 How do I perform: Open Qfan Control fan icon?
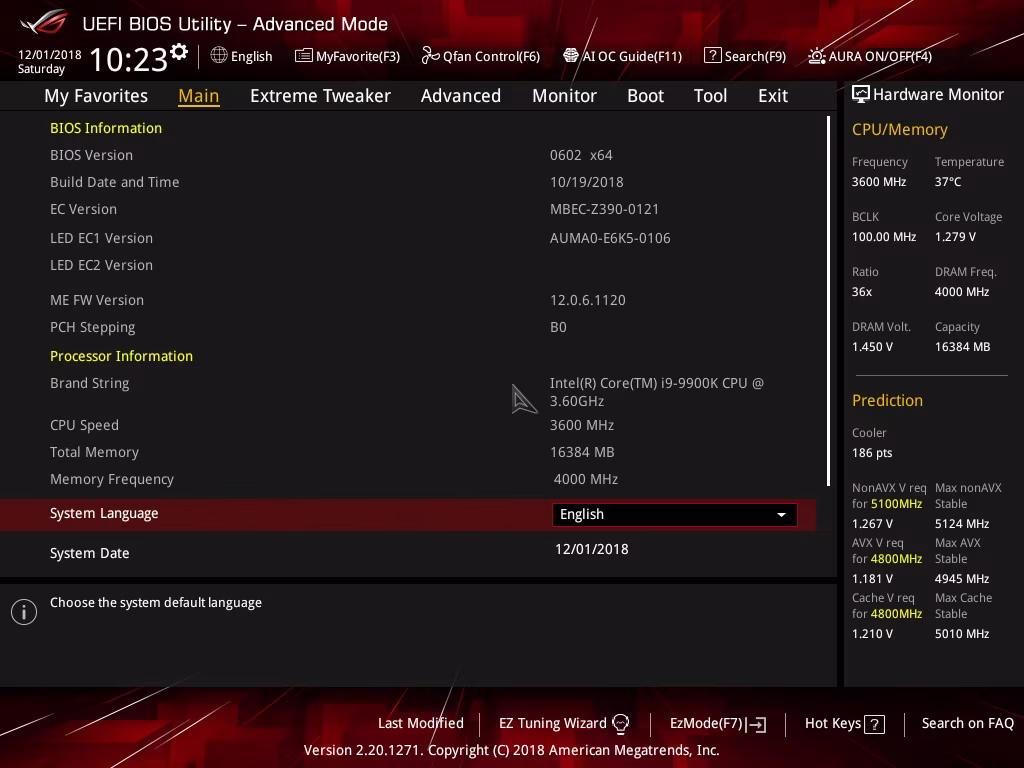point(430,56)
